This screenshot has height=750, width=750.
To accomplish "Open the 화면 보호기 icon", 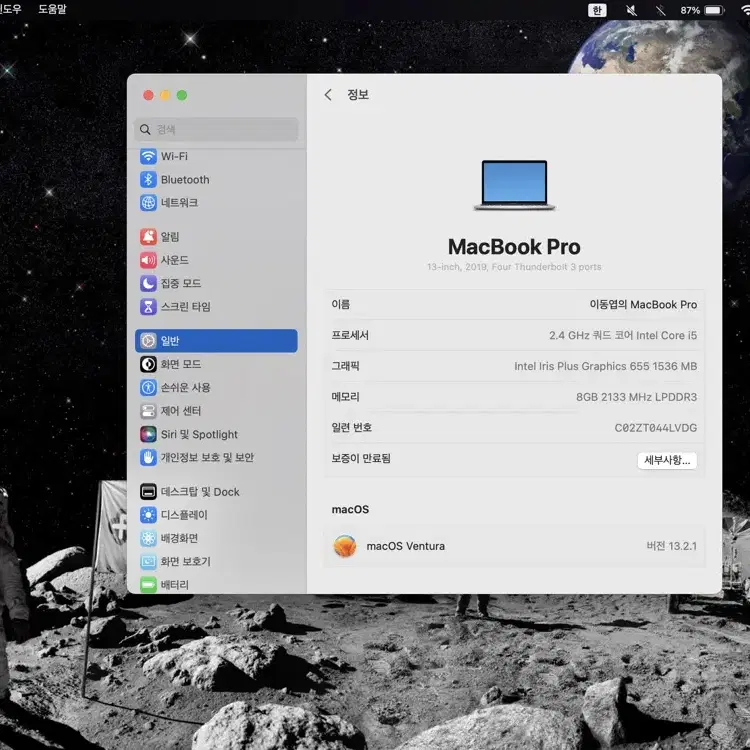I will click(x=148, y=561).
